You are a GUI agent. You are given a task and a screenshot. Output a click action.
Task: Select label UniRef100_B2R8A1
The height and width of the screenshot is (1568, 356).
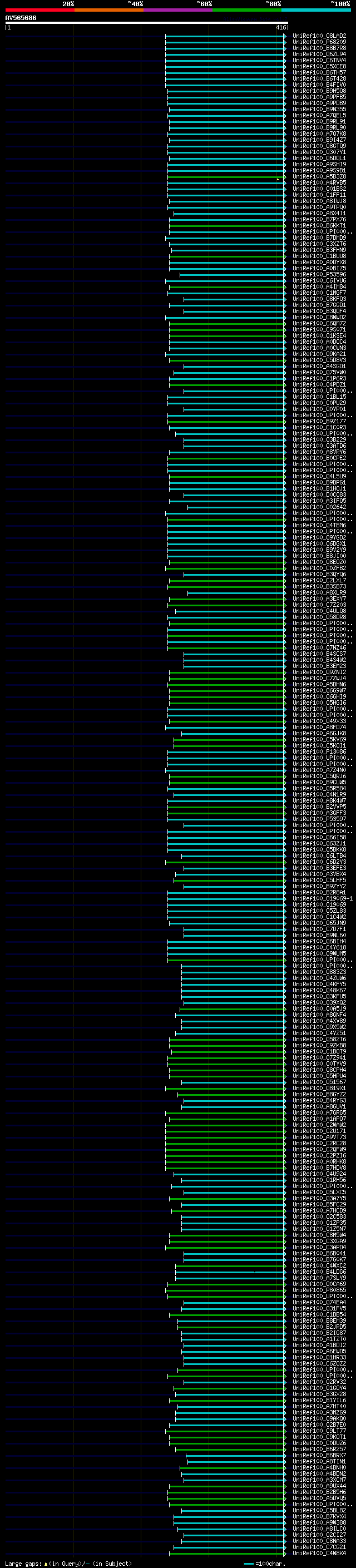point(319,892)
